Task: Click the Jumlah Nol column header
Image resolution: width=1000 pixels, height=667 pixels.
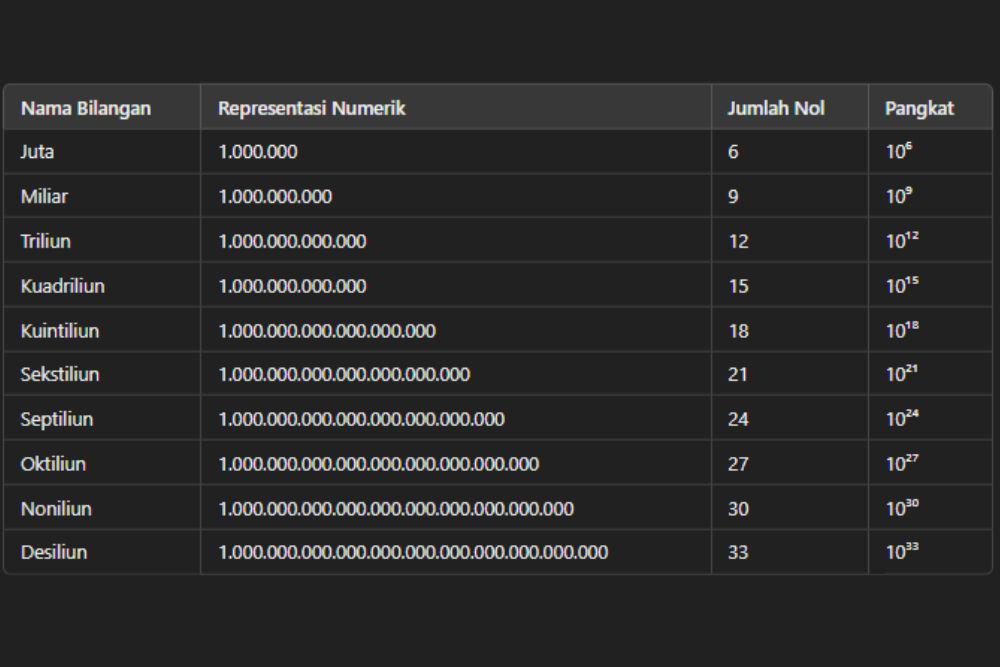Action: tap(776, 108)
